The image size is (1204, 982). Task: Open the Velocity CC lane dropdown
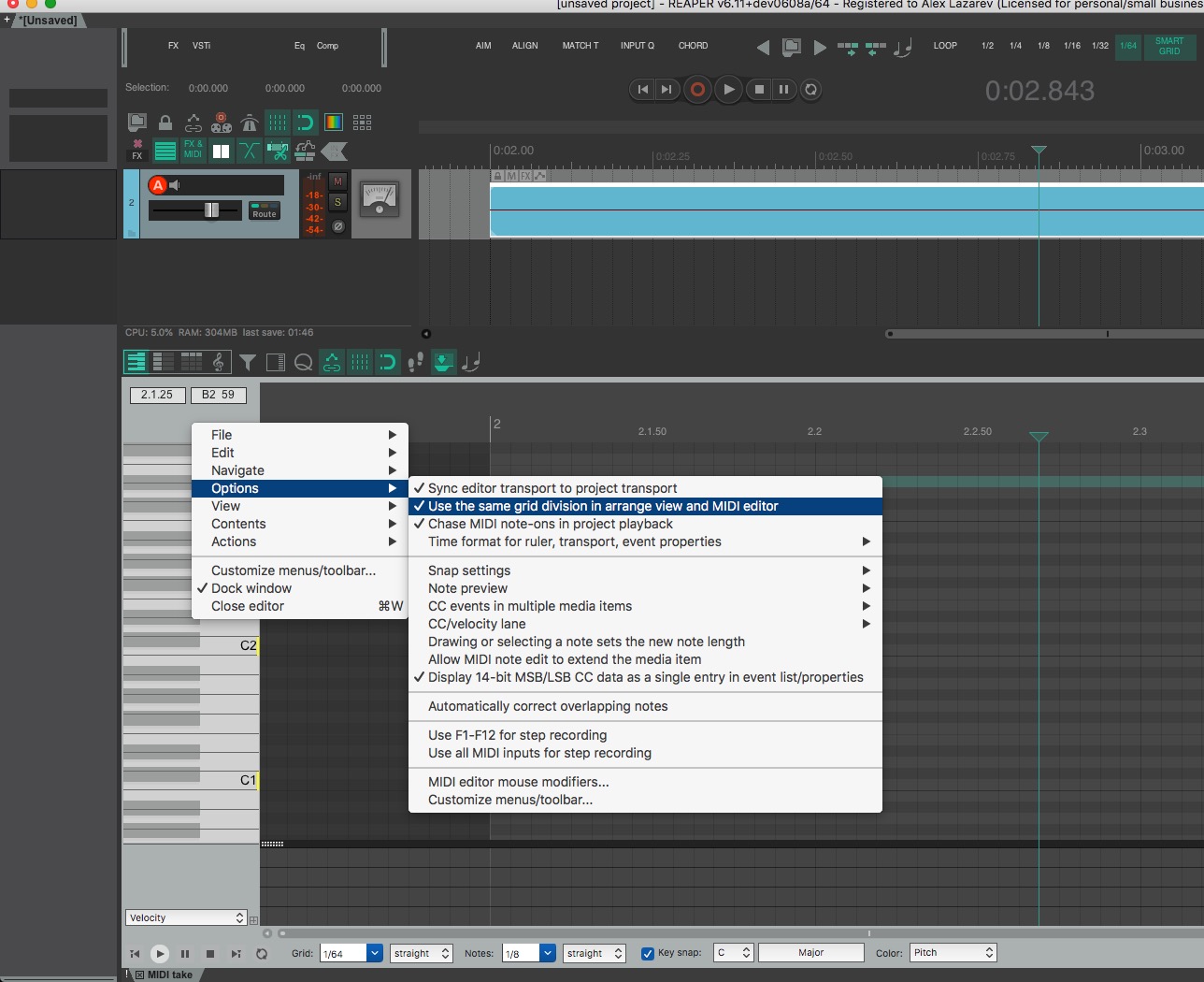[x=186, y=917]
